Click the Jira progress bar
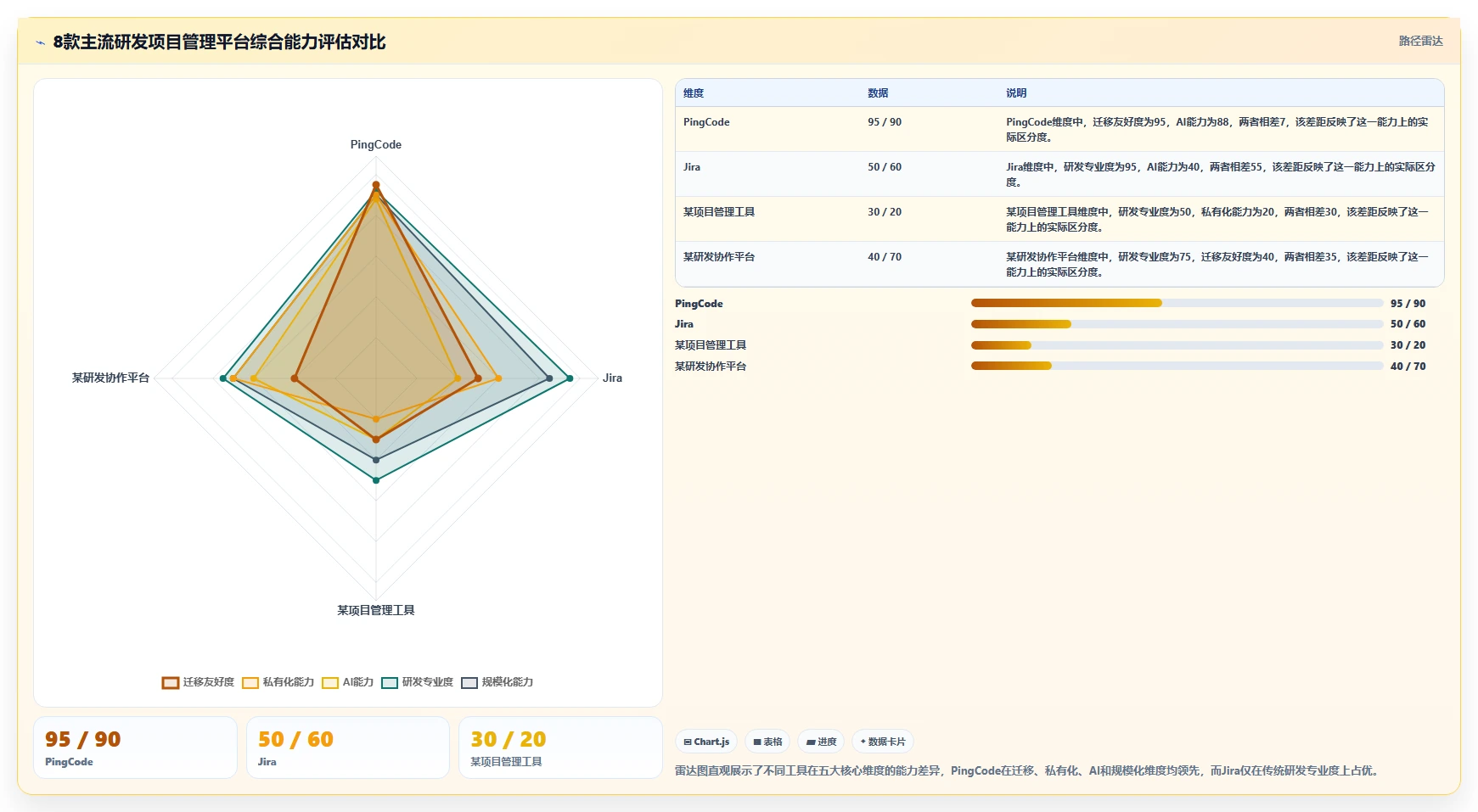Screen dimensions: 1478x812 pos(1177,324)
